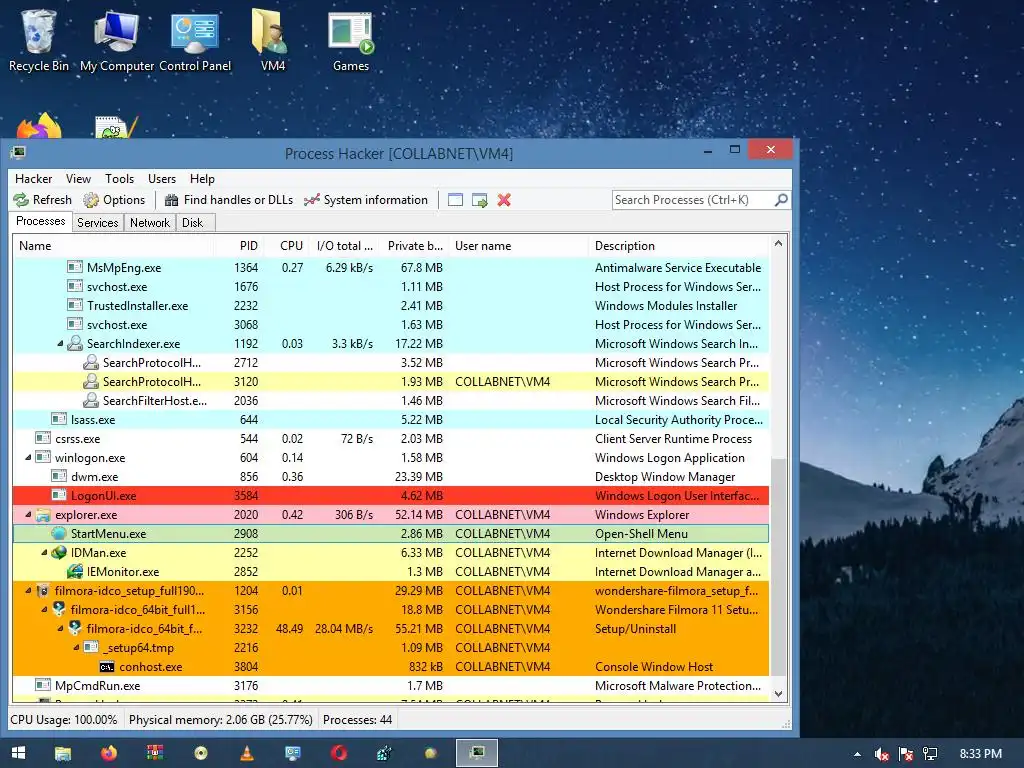Open the Users menu
1024x768 pixels.
point(162,179)
